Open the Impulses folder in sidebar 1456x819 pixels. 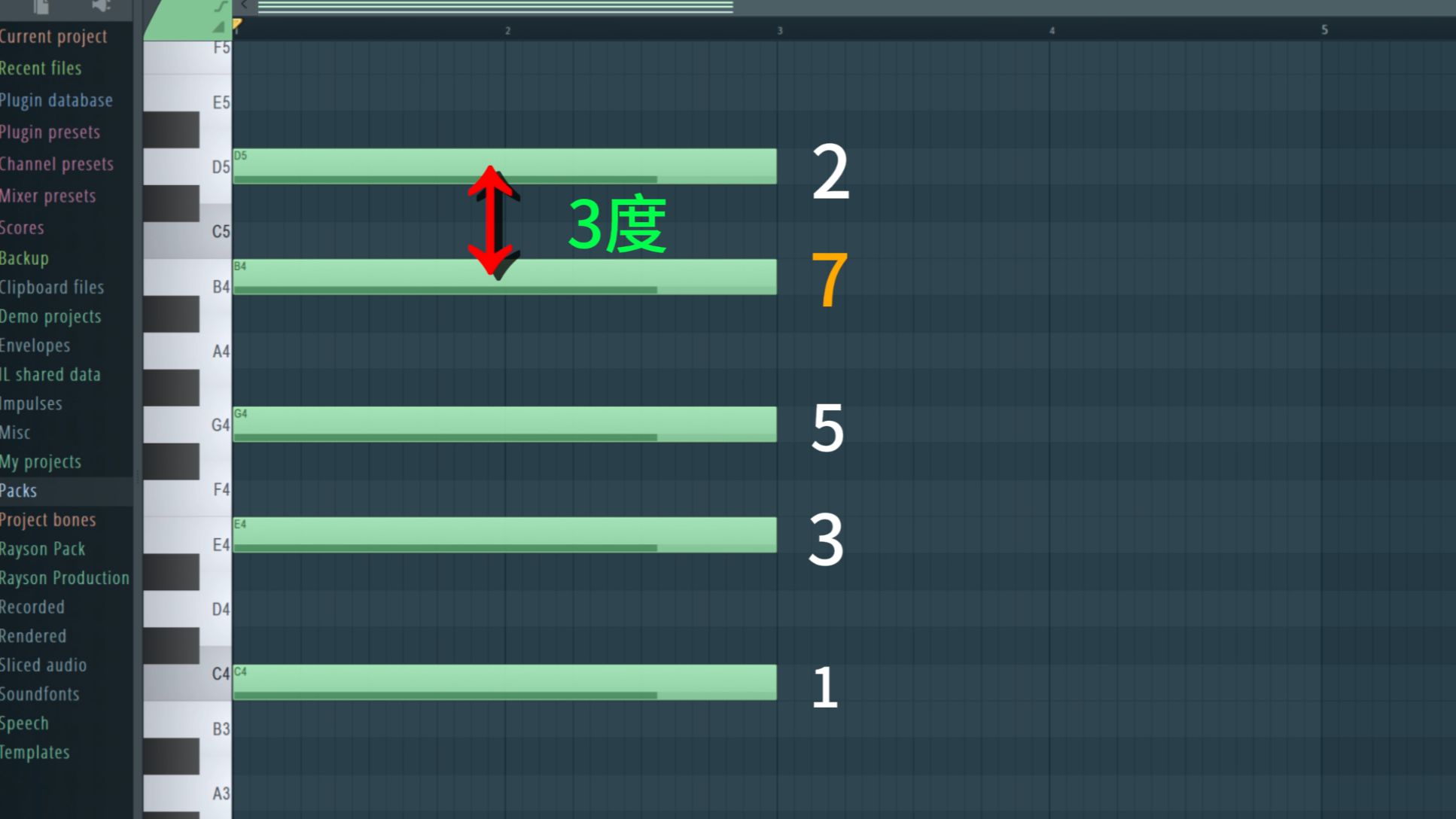click(30, 403)
